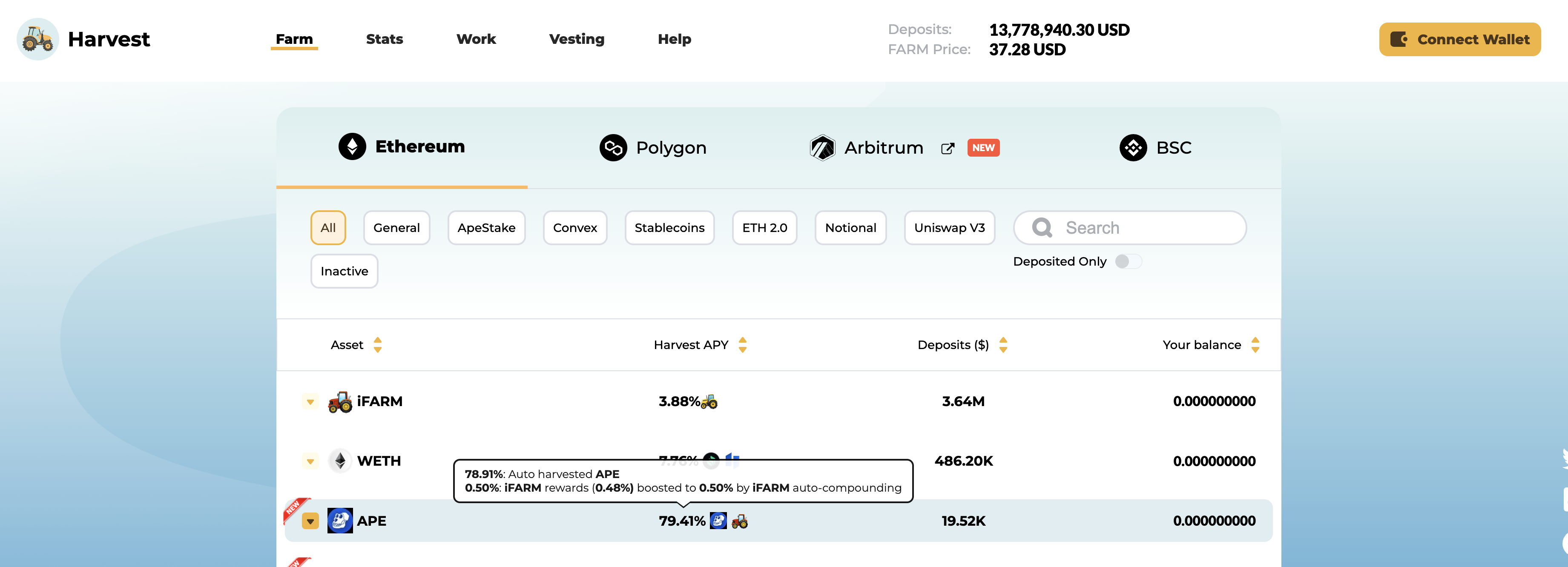Open the Stats menu item

click(384, 40)
